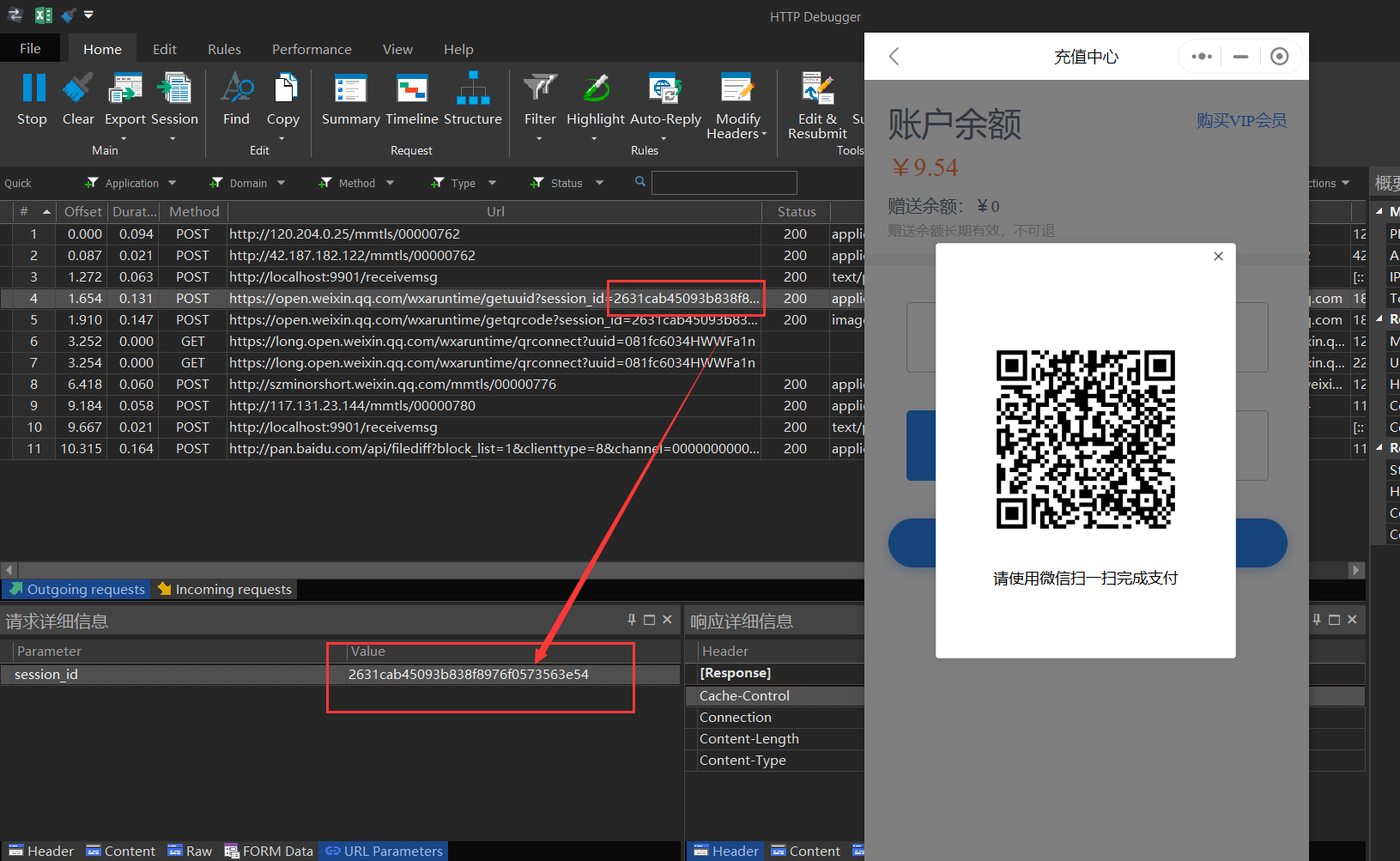Image resolution: width=1400 pixels, height=861 pixels.
Task: Click the Stop capture icon
Action: [33, 88]
